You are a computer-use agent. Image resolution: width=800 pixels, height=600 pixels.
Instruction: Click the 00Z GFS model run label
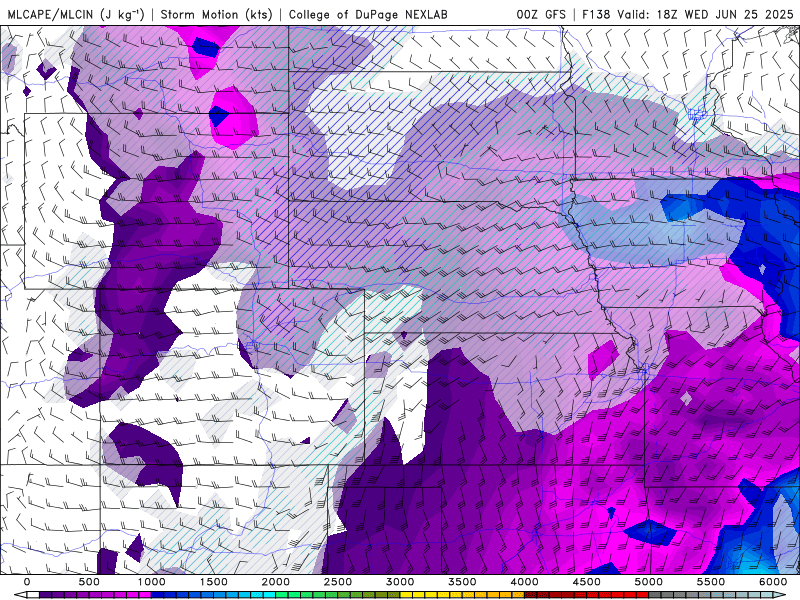coord(541,14)
